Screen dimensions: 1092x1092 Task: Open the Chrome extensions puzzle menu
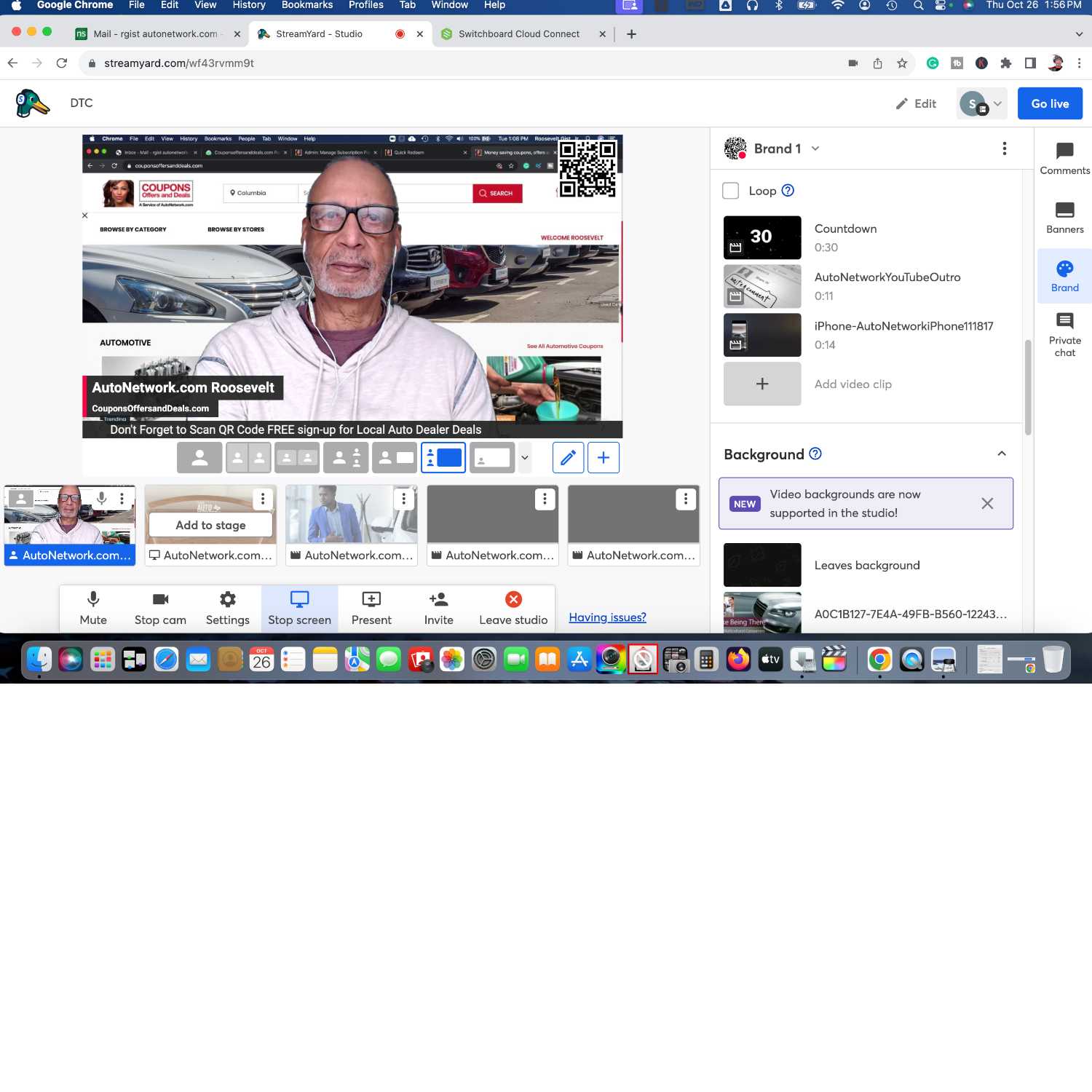coord(1005,63)
